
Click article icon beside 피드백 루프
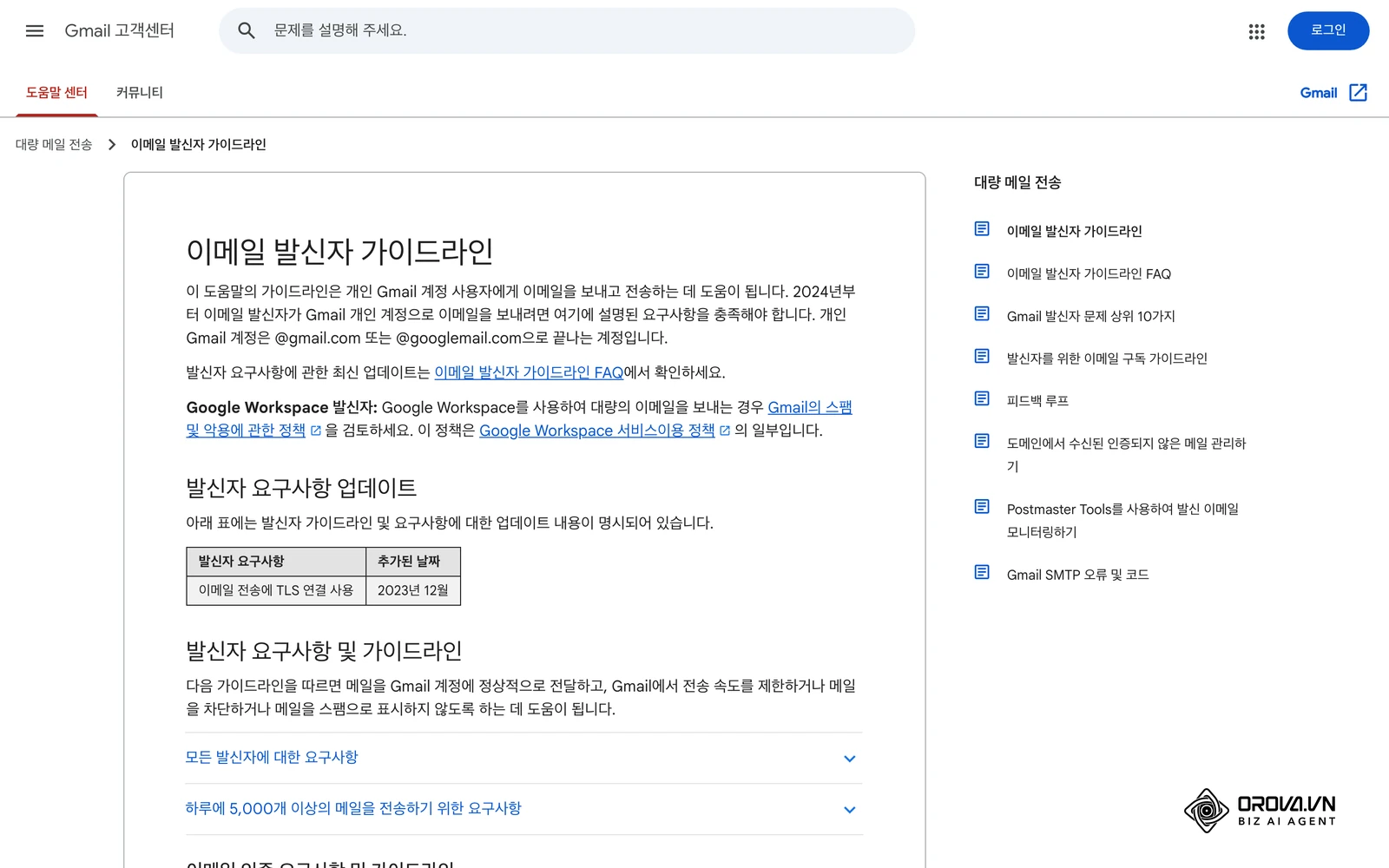tap(982, 399)
